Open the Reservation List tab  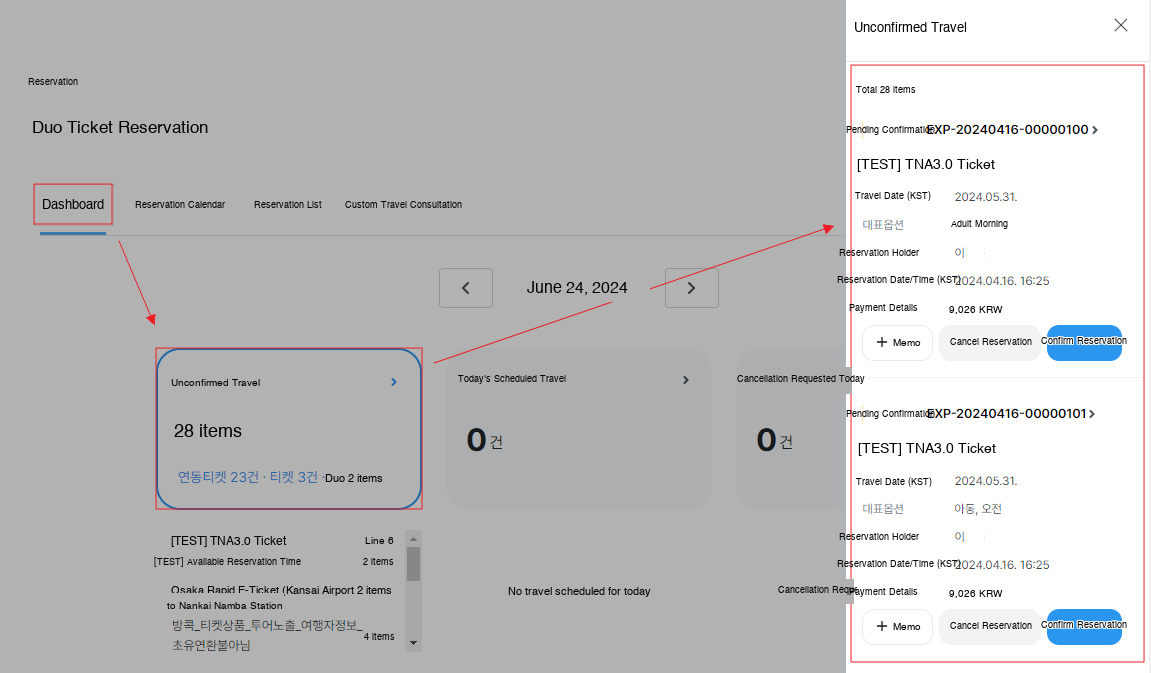tap(288, 205)
